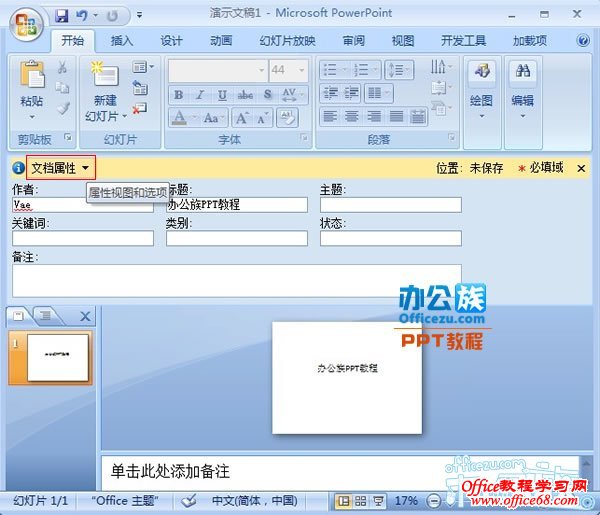600x515 pixels.
Task: Switch to the 插入 ribbon tab
Action: point(122,40)
